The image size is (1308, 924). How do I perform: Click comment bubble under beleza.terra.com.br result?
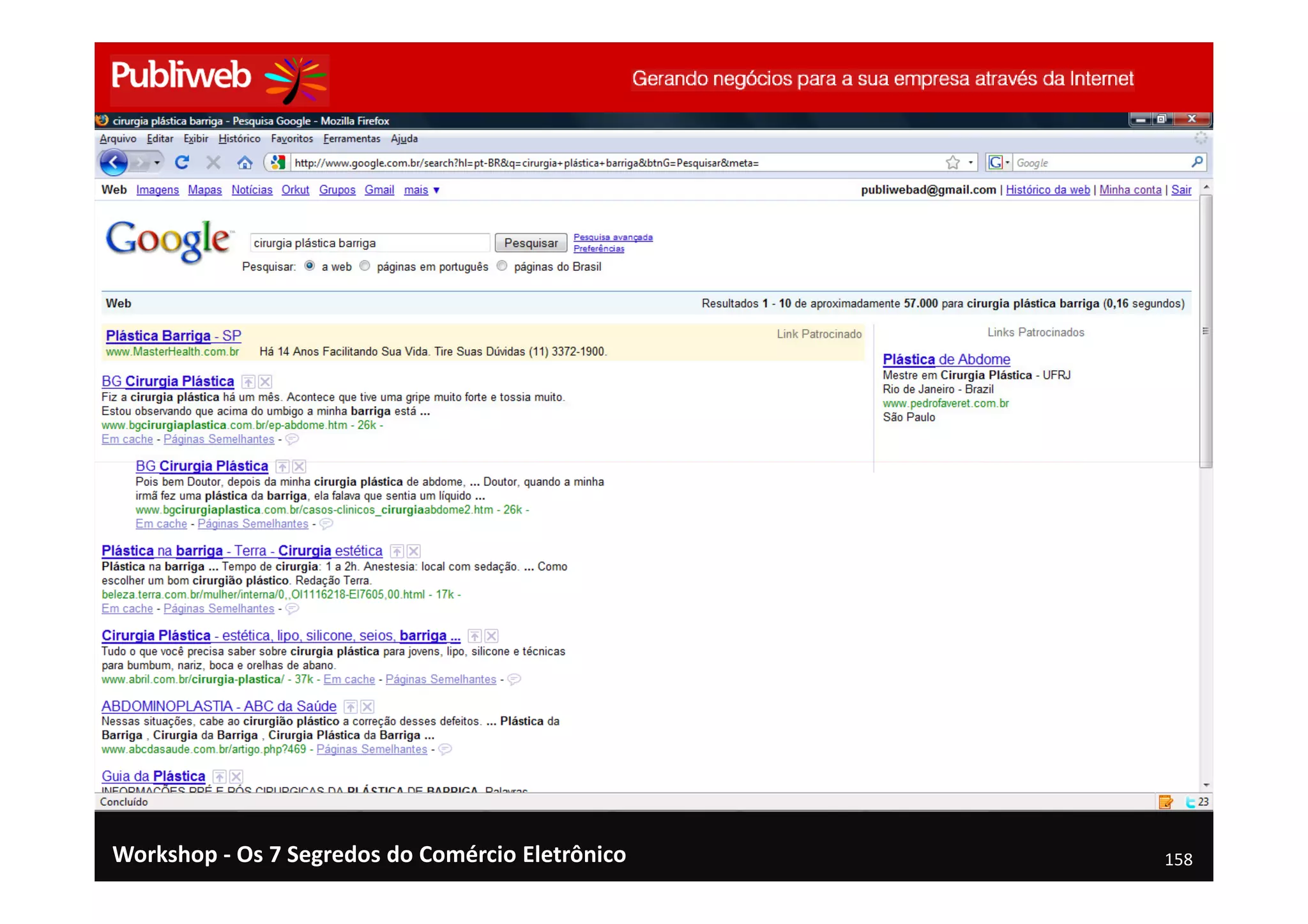pos(292,609)
